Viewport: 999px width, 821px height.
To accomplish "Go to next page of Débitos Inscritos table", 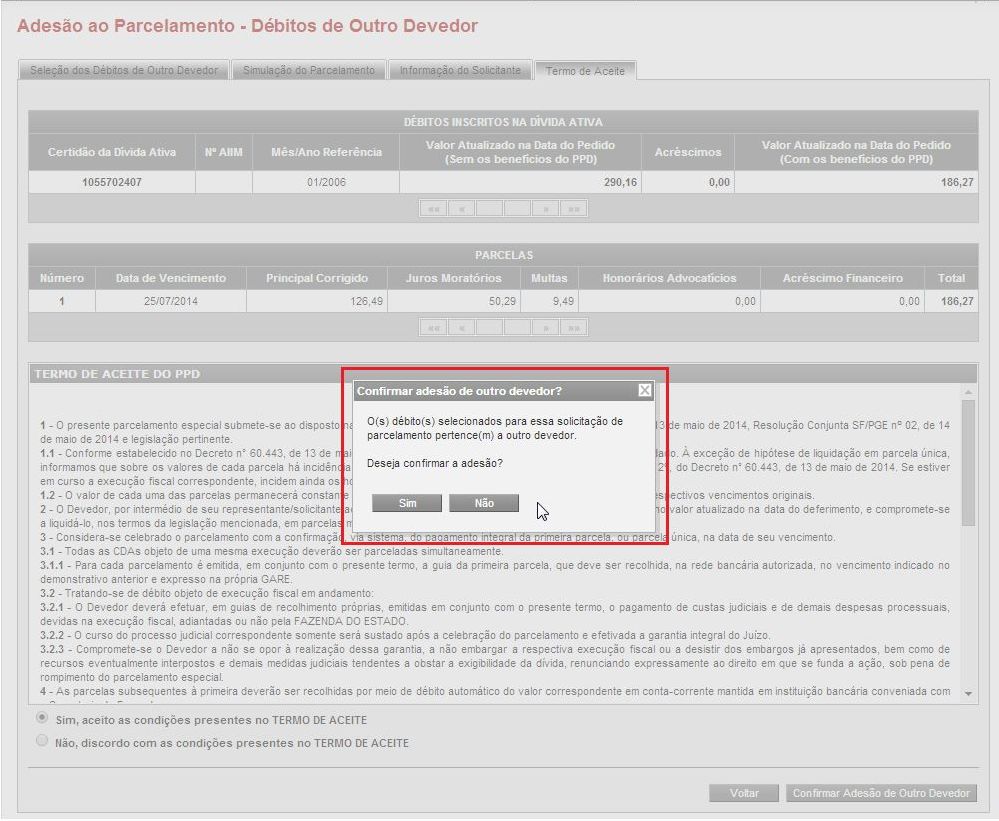I will coord(546,209).
